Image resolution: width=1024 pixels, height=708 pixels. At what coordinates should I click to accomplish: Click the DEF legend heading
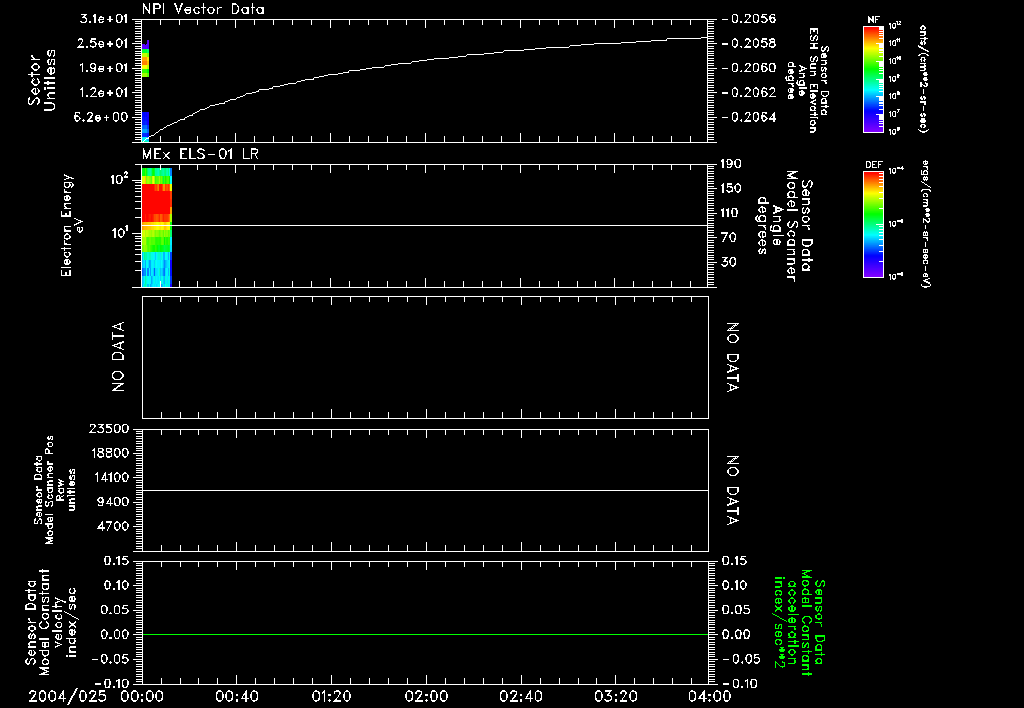coord(873,165)
